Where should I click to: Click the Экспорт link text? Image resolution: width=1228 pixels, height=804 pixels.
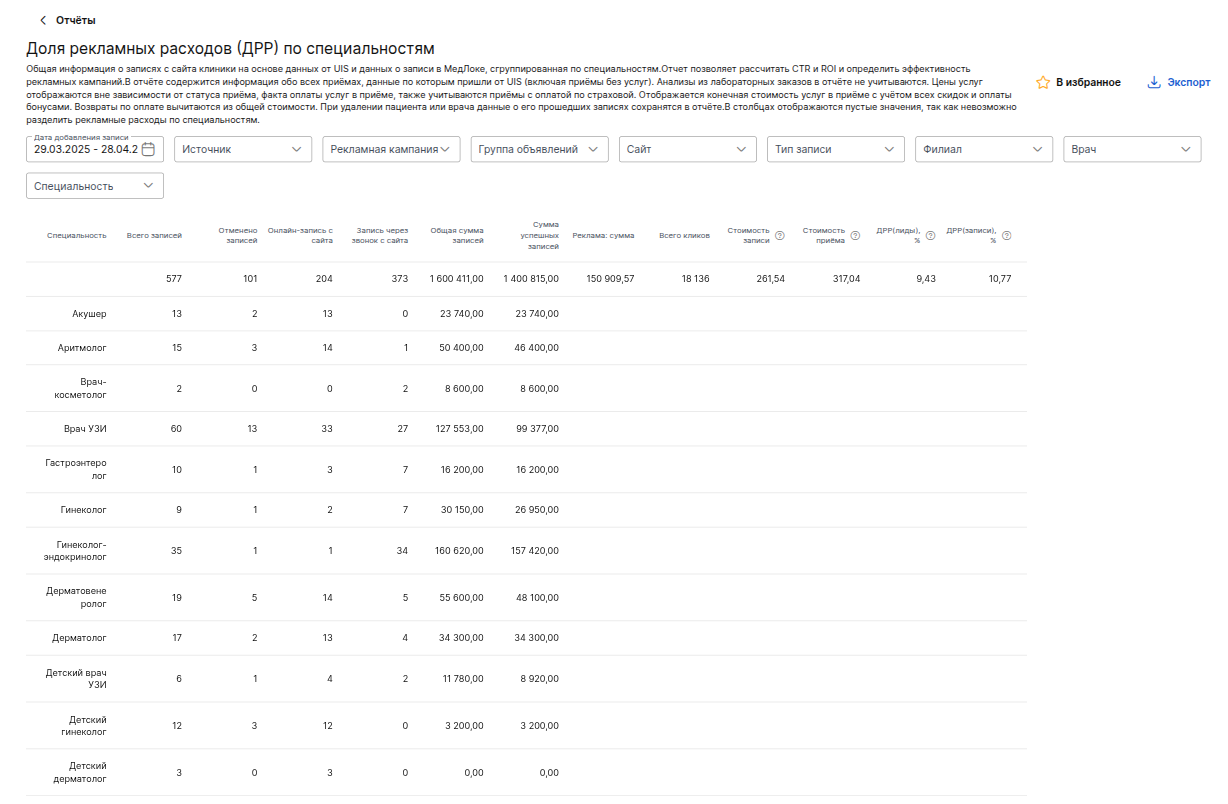1189,83
